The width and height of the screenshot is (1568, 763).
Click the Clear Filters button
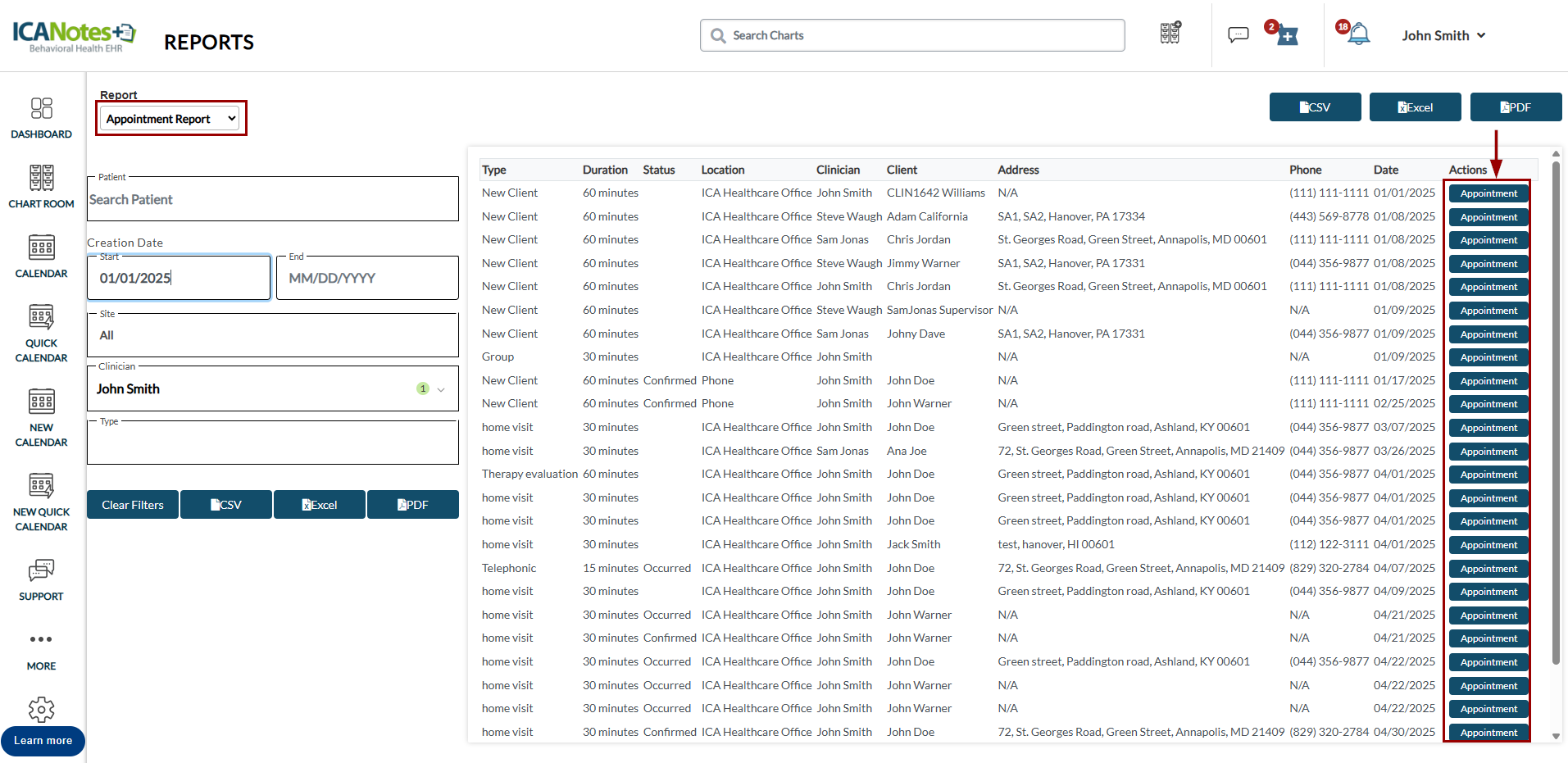[133, 505]
